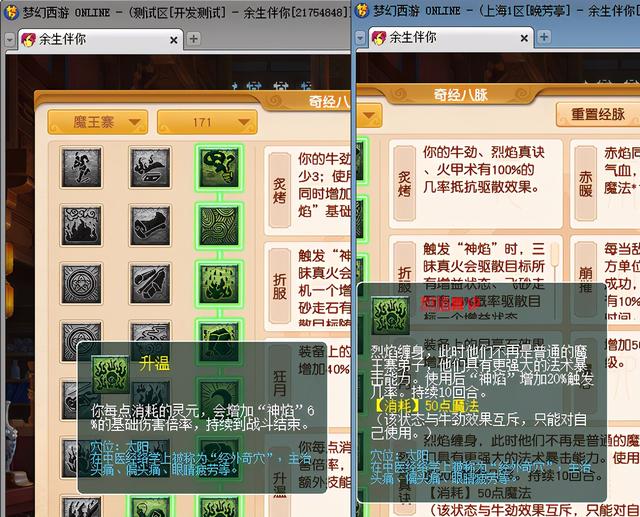Click the 穴位: 太阳 text in left tooltip
This screenshot has width=640, height=517.
[120, 446]
